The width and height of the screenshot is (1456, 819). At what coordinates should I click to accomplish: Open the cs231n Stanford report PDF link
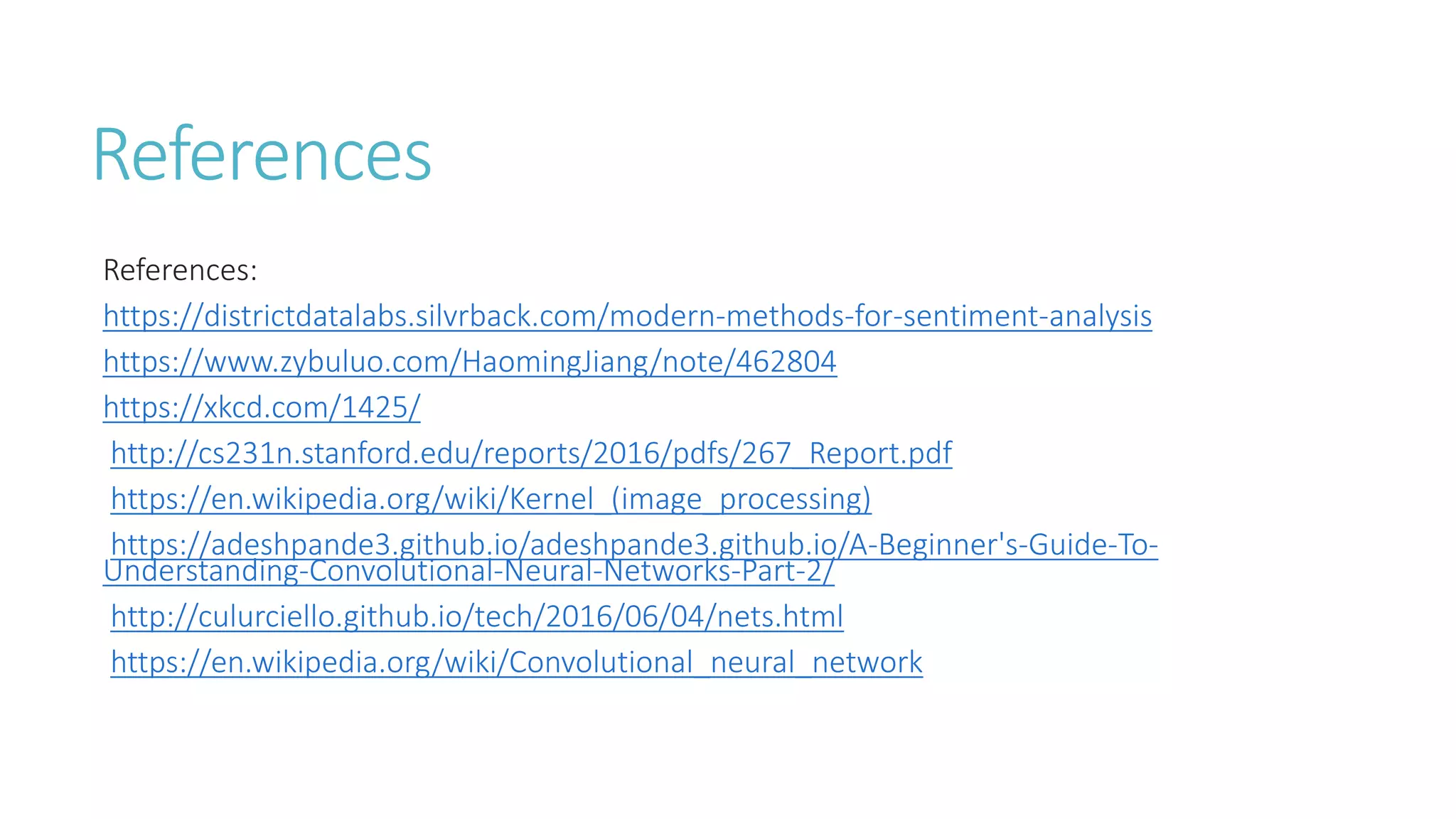click(x=531, y=453)
